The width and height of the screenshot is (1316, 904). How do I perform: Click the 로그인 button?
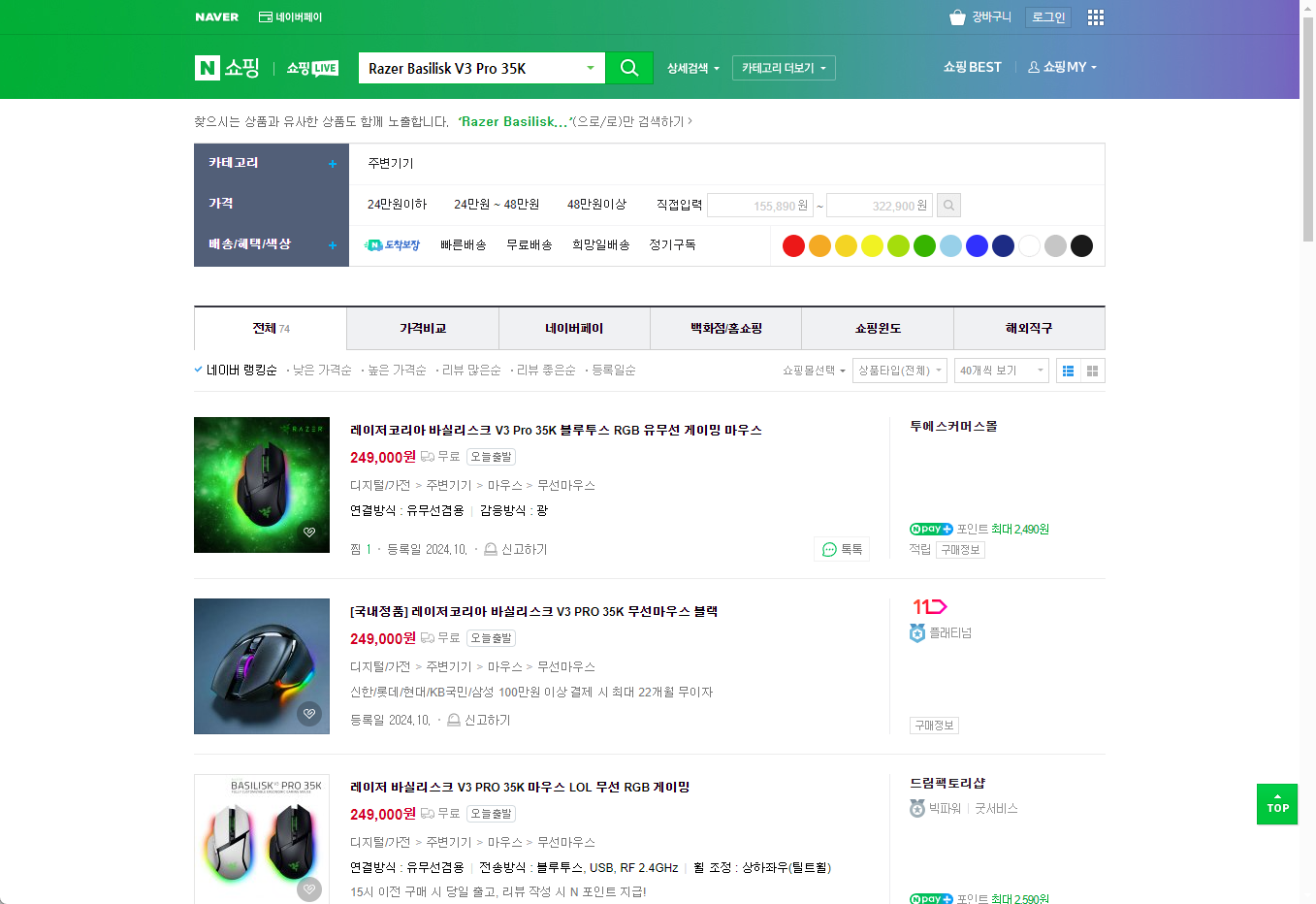[1048, 17]
